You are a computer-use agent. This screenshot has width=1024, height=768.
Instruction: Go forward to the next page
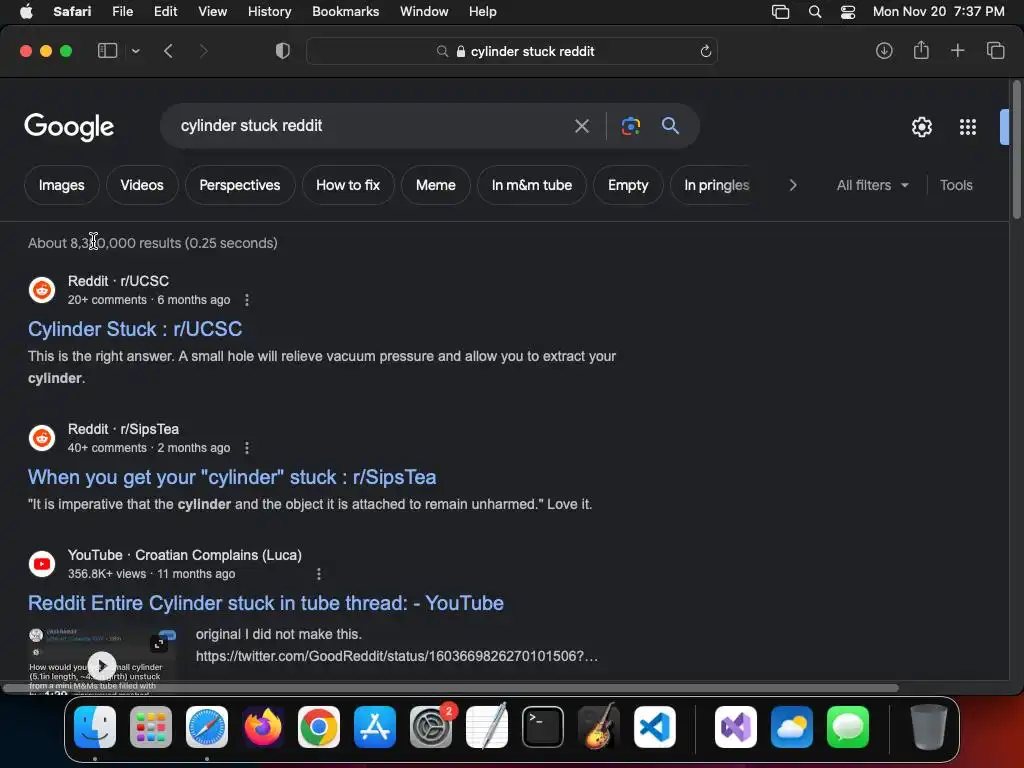(x=203, y=51)
